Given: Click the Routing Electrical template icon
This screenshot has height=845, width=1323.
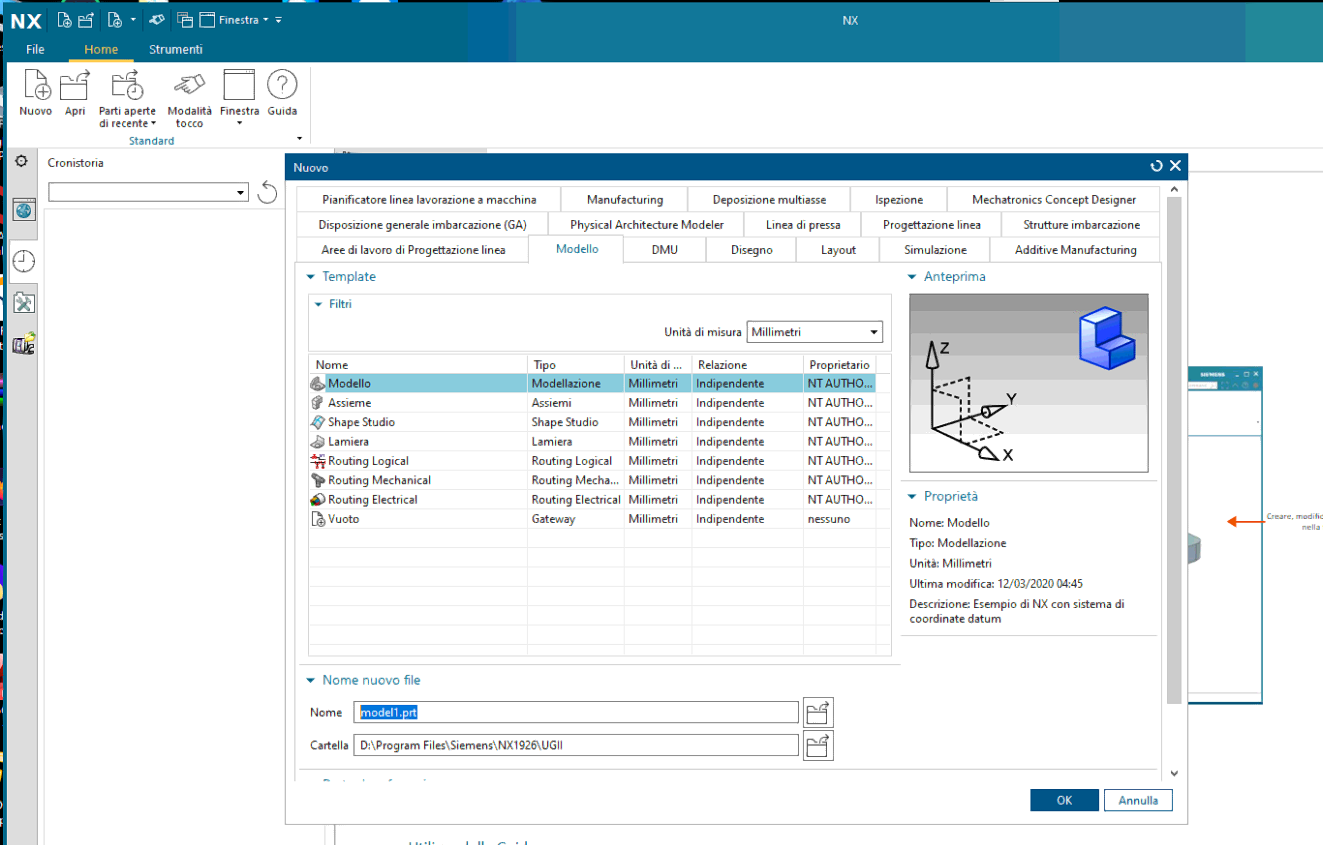Looking at the screenshot, I should [x=318, y=499].
